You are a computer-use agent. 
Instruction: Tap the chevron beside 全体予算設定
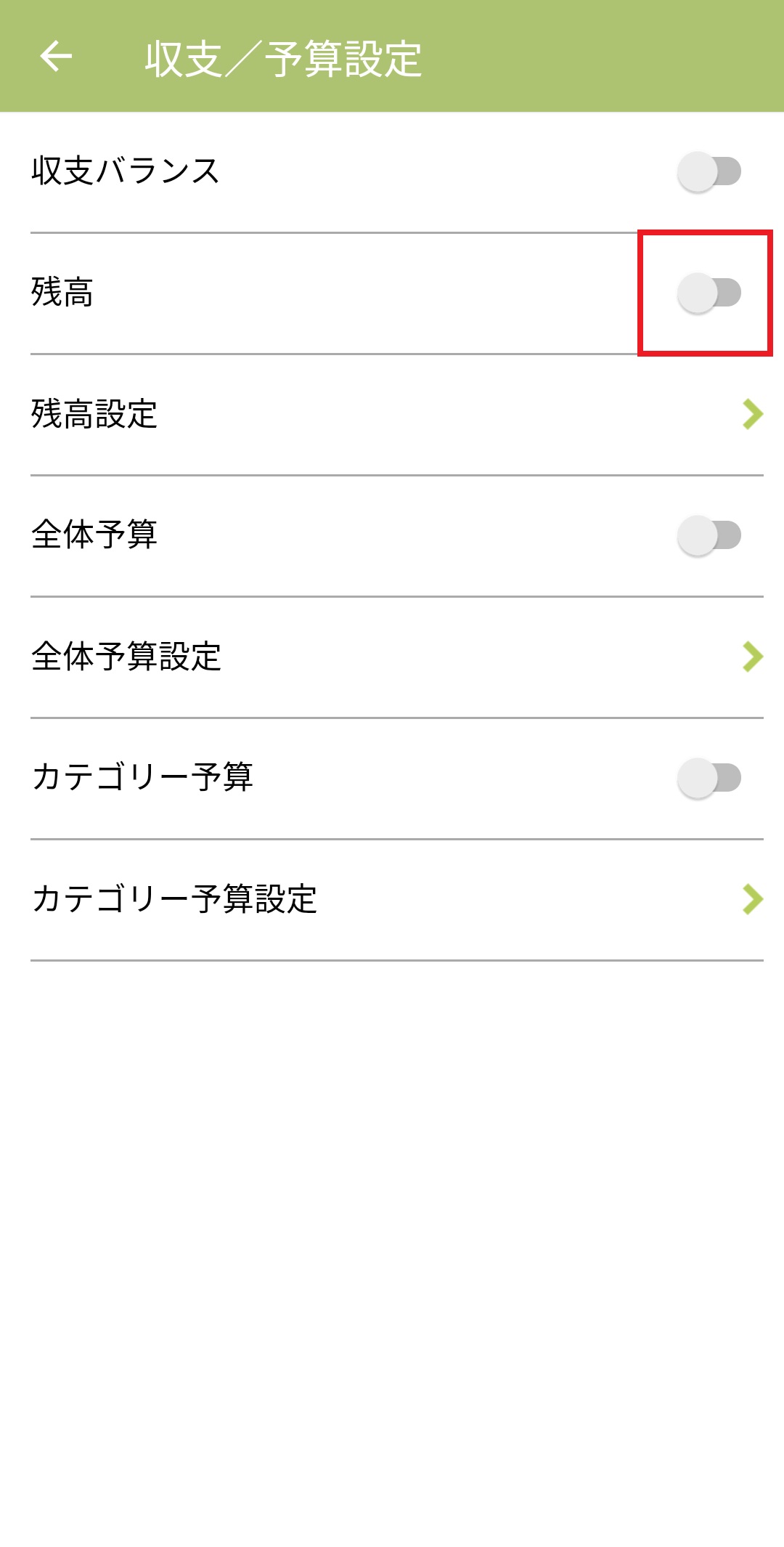[752, 657]
